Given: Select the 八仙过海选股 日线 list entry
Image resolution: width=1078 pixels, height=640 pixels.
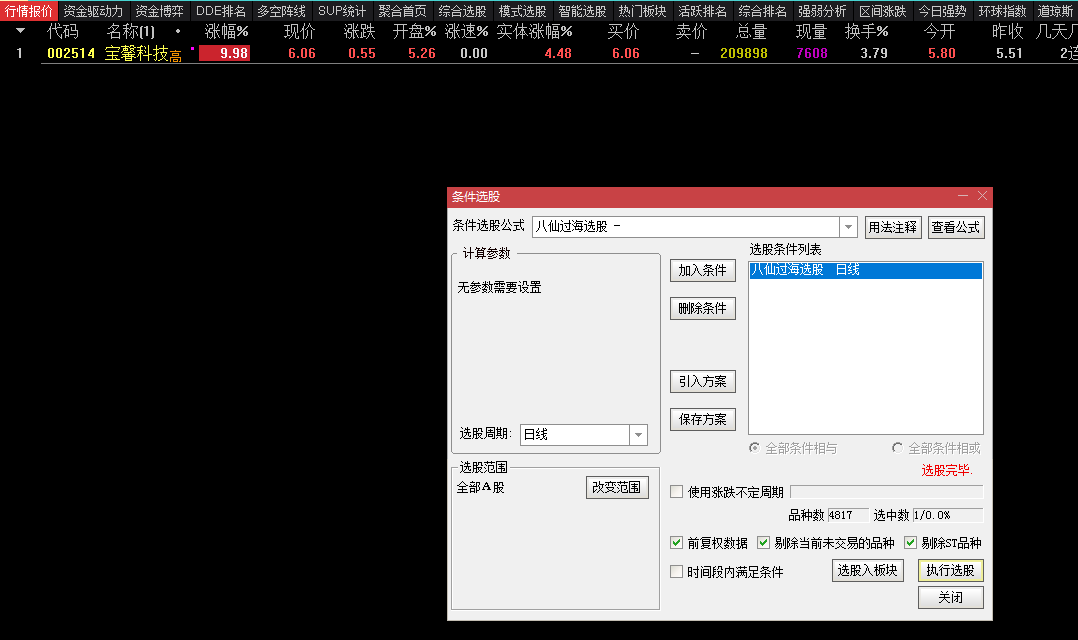Looking at the screenshot, I should click(x=865, y=269).
